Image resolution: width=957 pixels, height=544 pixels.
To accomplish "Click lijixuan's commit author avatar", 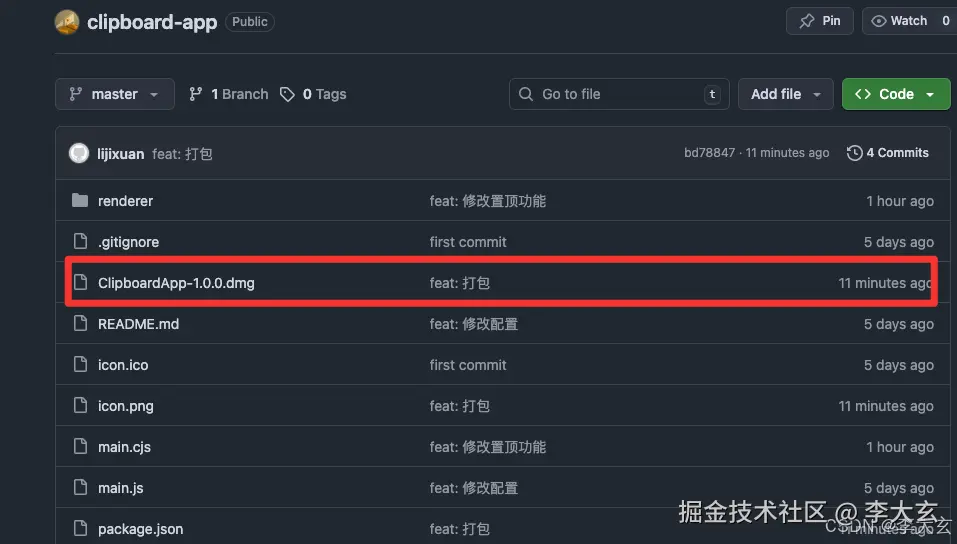I will [78, 153].
